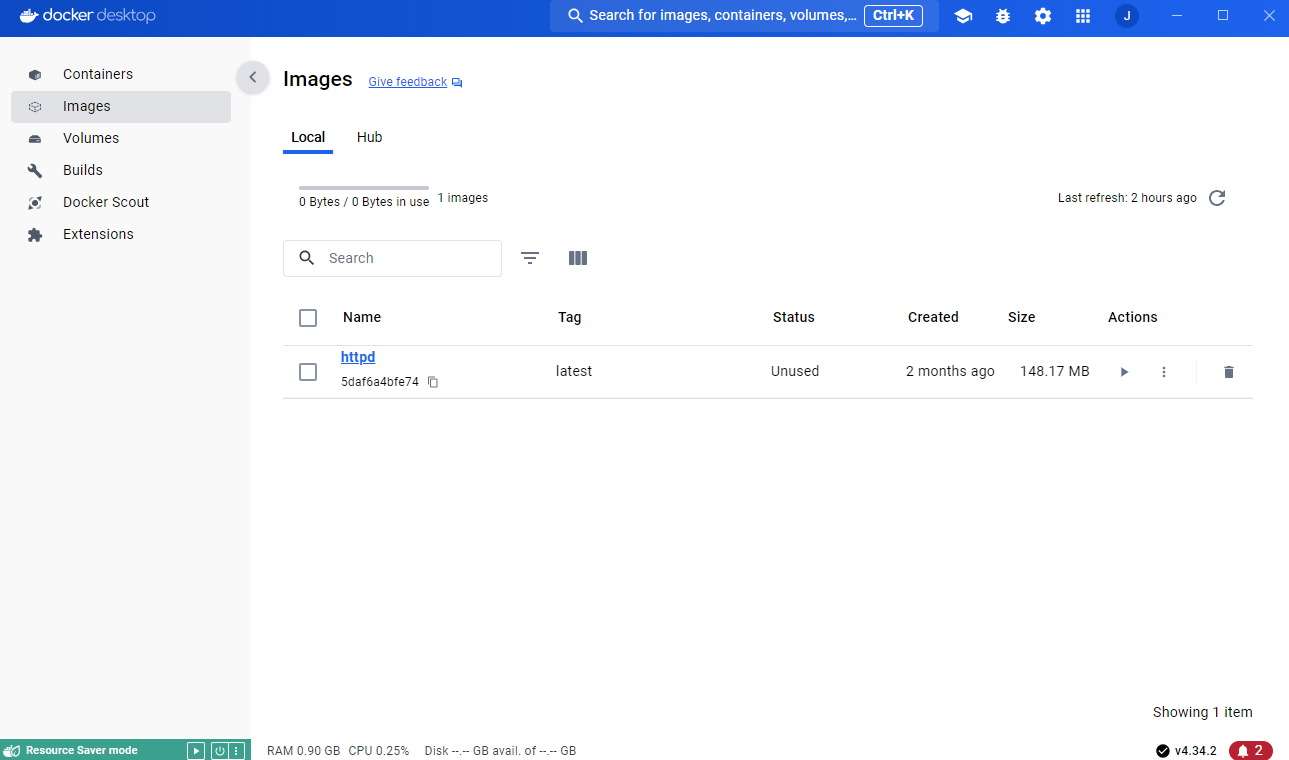Sort by the Created column header
The height and width of the screenshot is (760, 1289).
(933, 317)
